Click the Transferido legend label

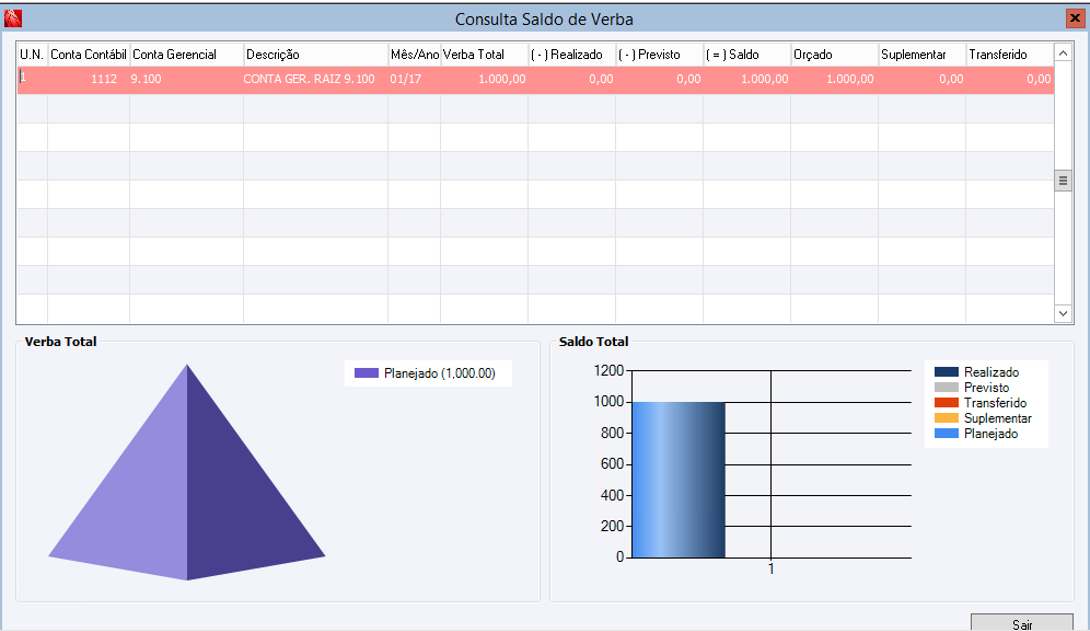(995, 403)
